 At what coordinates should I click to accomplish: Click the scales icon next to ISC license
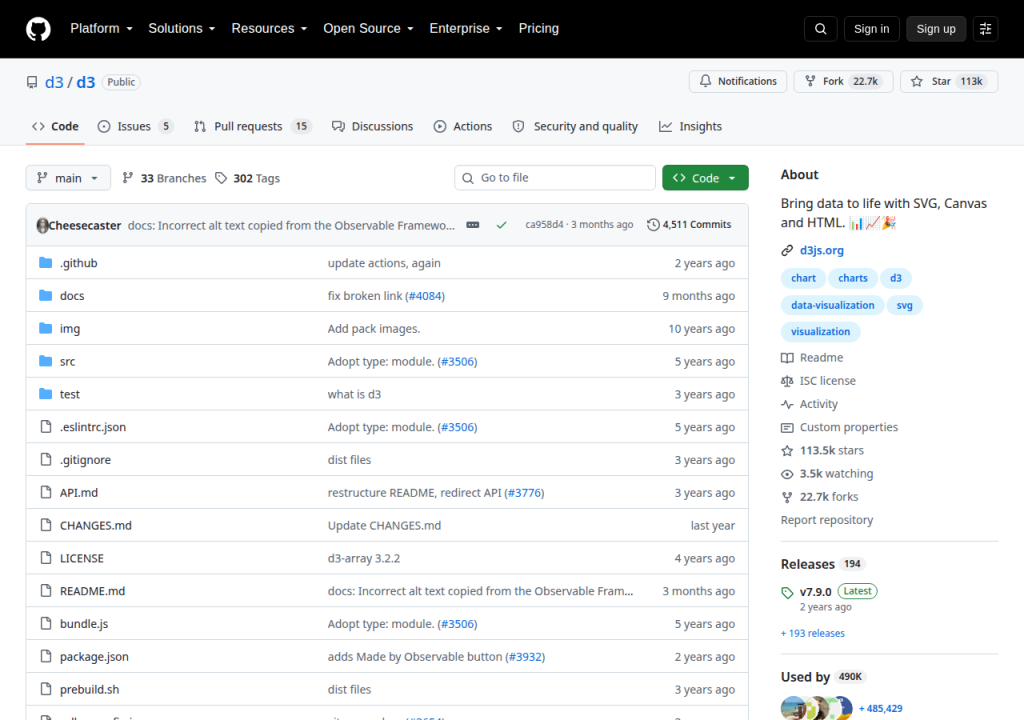787,381
